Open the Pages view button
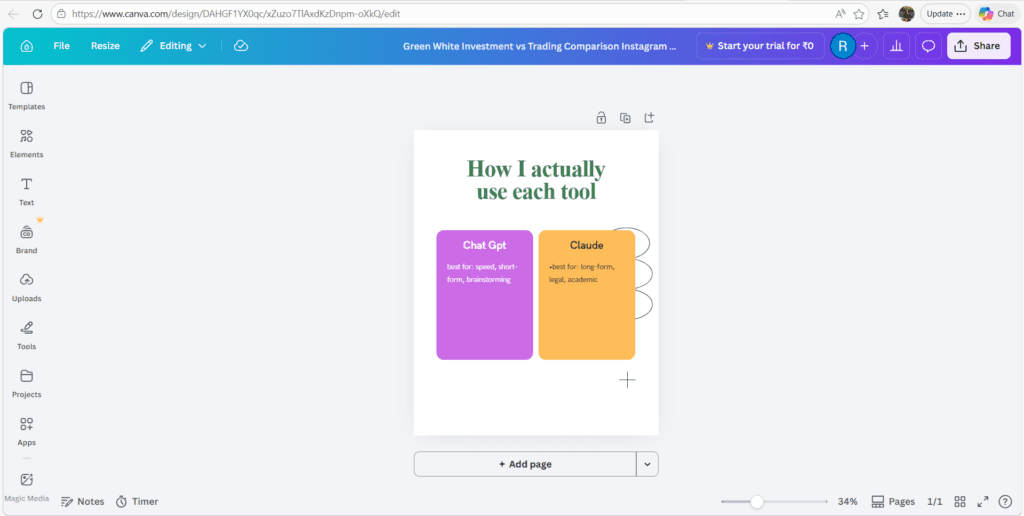This screenshot has height=516, width=1024. point(893,502)
